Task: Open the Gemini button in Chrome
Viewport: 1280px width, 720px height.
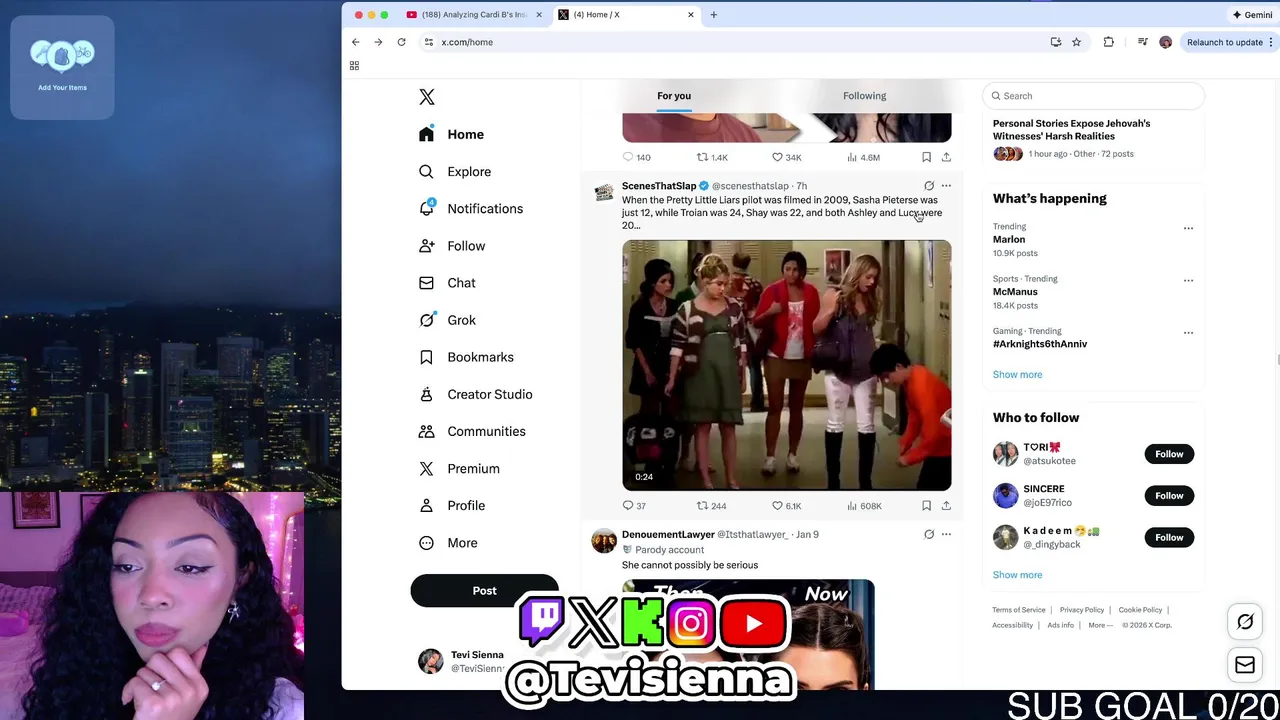Action: click(x=1253, y=15)
